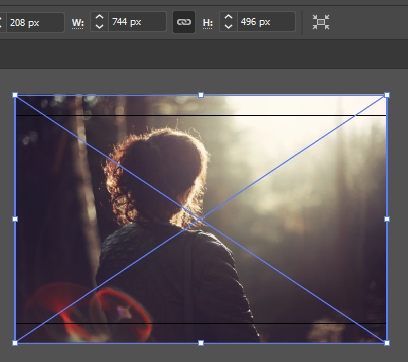The height and width of the screenshot is (362, 408).
Task: Click the fit frame proportionally icon
Action: click(x=321, y=22)
